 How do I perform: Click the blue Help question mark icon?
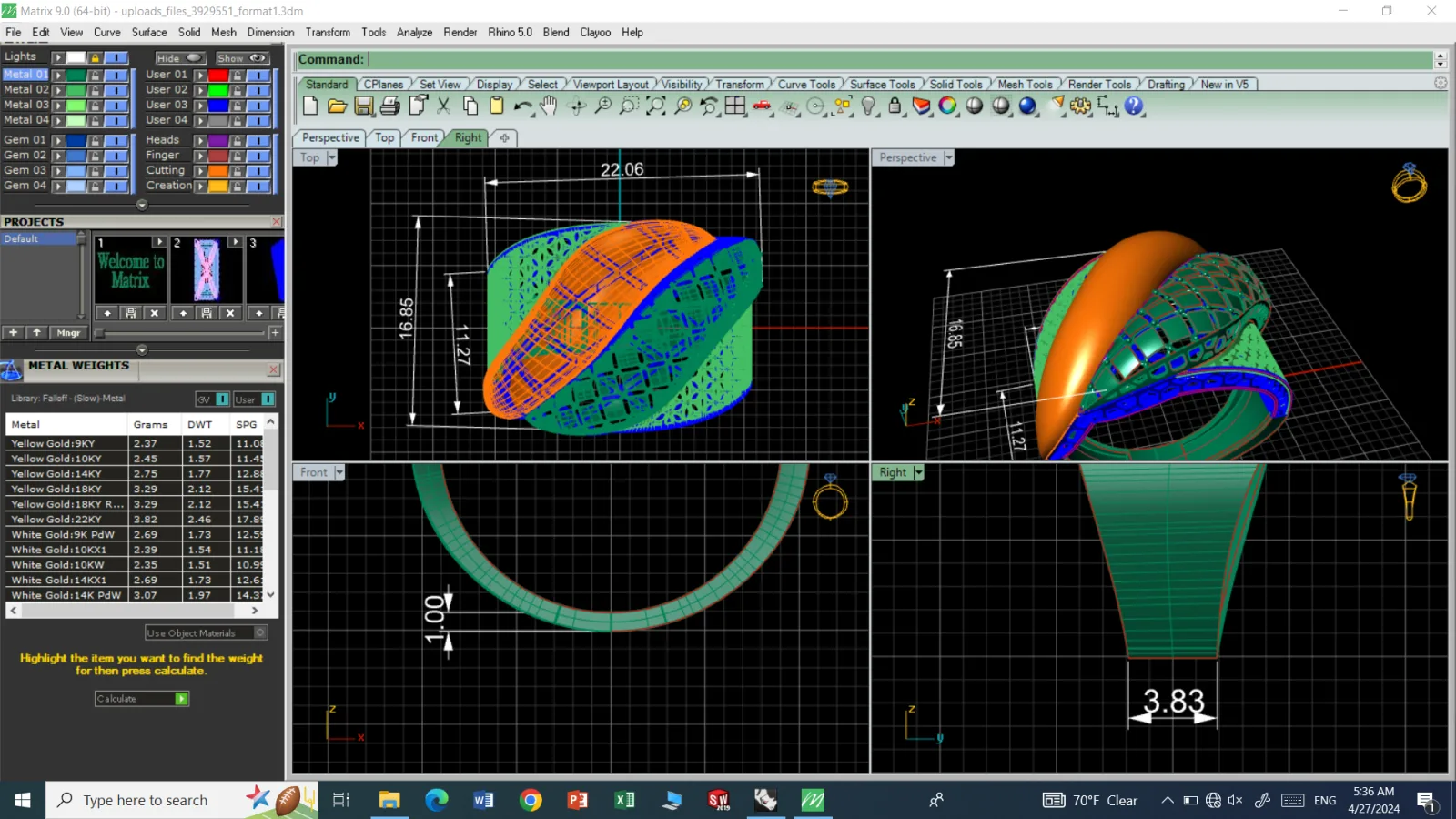click(x=1133, y=106)
